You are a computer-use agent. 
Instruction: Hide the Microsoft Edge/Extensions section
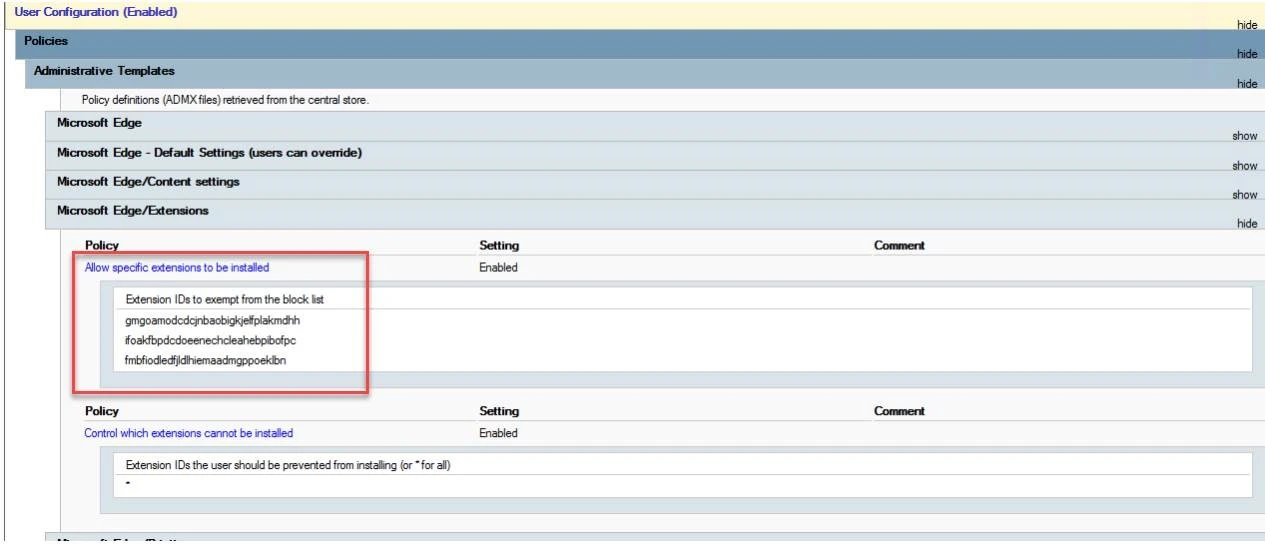tap(1246, 224)
